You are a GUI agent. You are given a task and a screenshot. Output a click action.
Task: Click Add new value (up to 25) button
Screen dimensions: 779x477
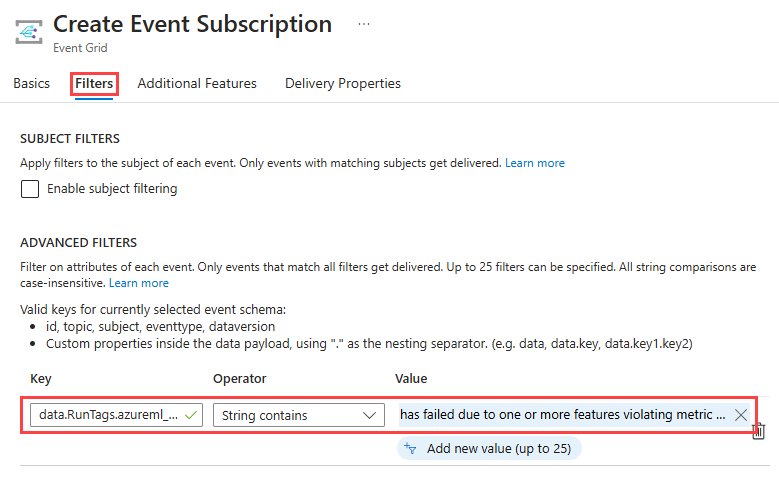point(498,449)
